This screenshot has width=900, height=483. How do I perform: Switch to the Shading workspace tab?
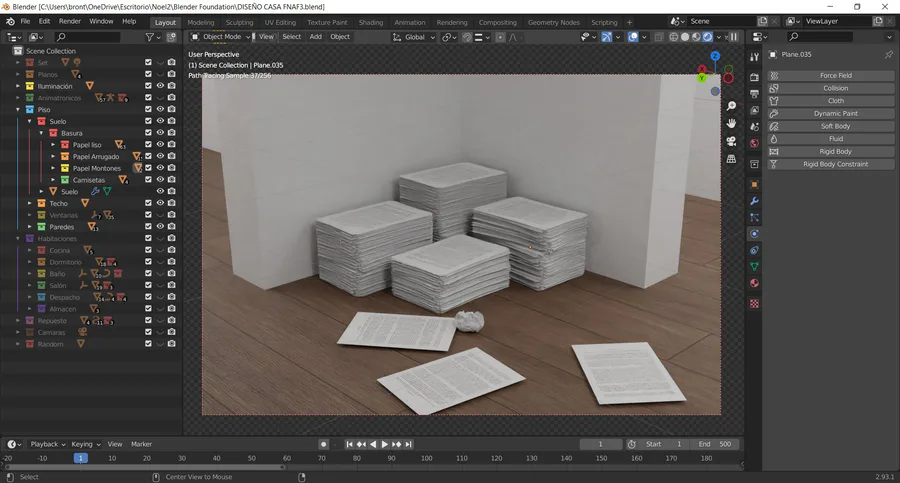[370, 22]
